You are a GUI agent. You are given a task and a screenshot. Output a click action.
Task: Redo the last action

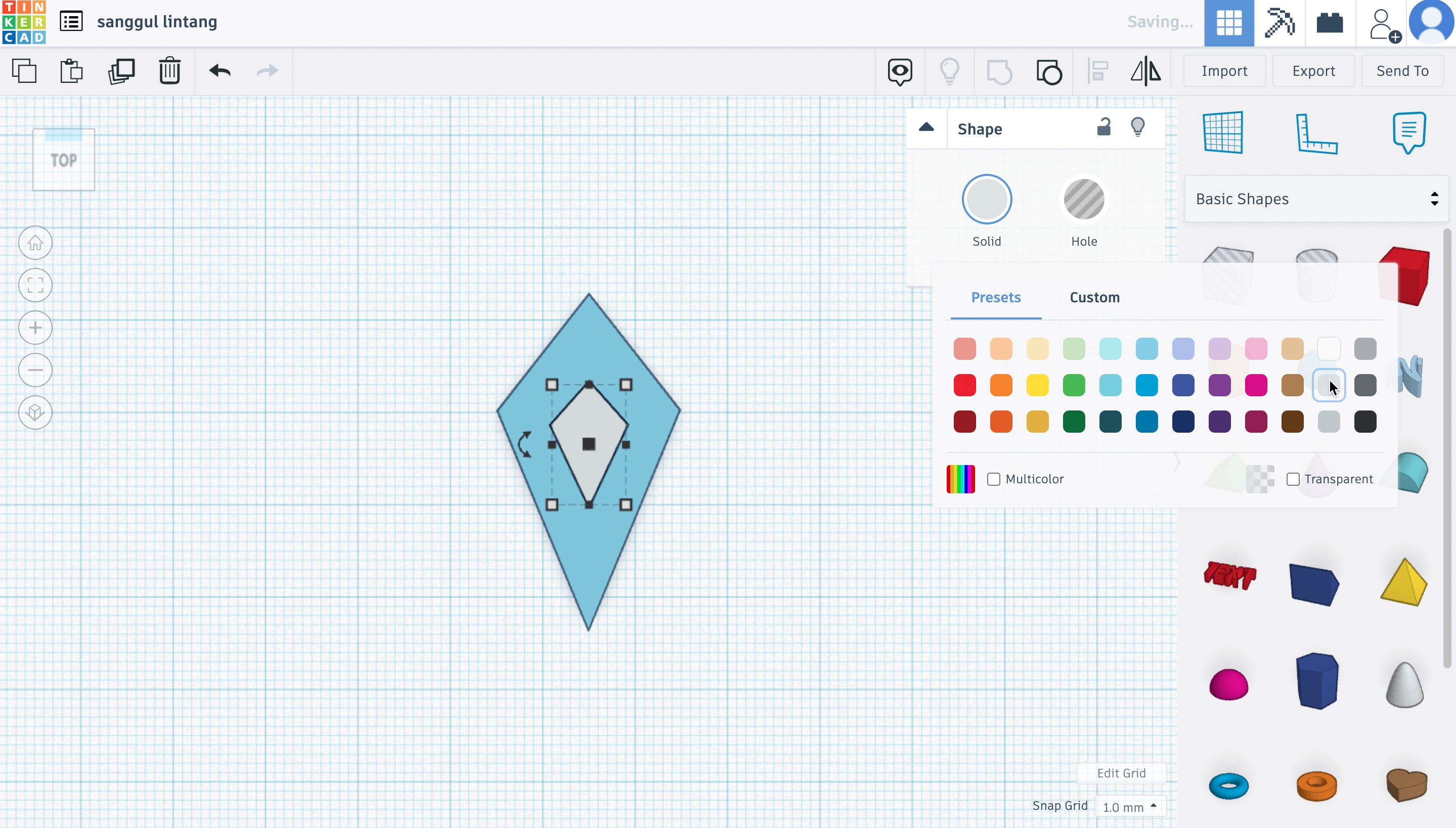point(268,71)
